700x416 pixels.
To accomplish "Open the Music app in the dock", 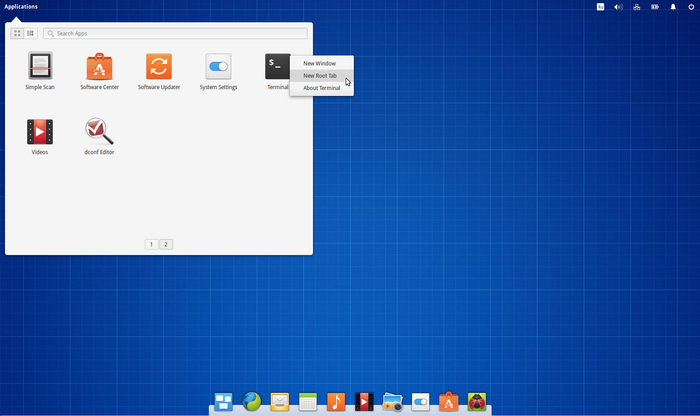I will (336, 402).
